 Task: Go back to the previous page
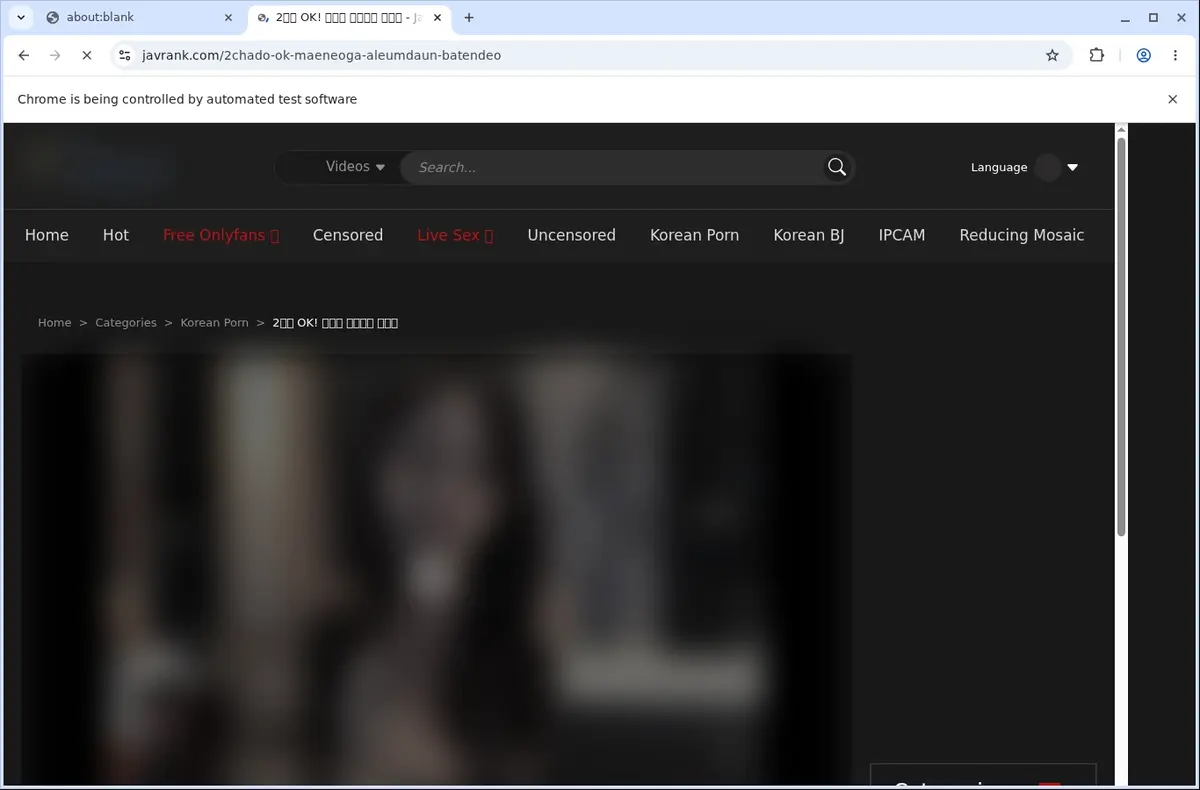[24, 55]
